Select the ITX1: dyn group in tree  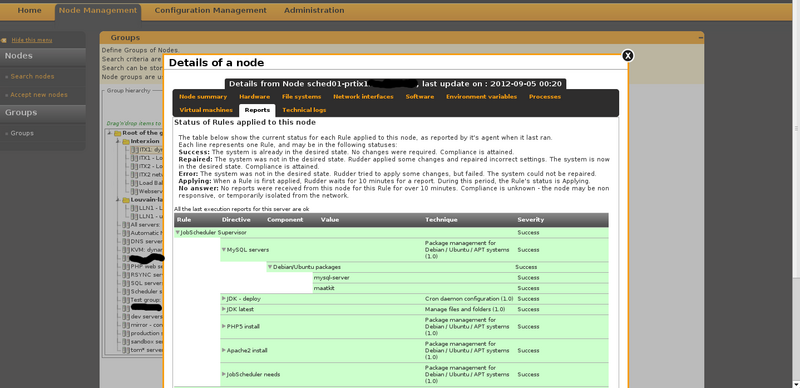(x=146, y=150)
